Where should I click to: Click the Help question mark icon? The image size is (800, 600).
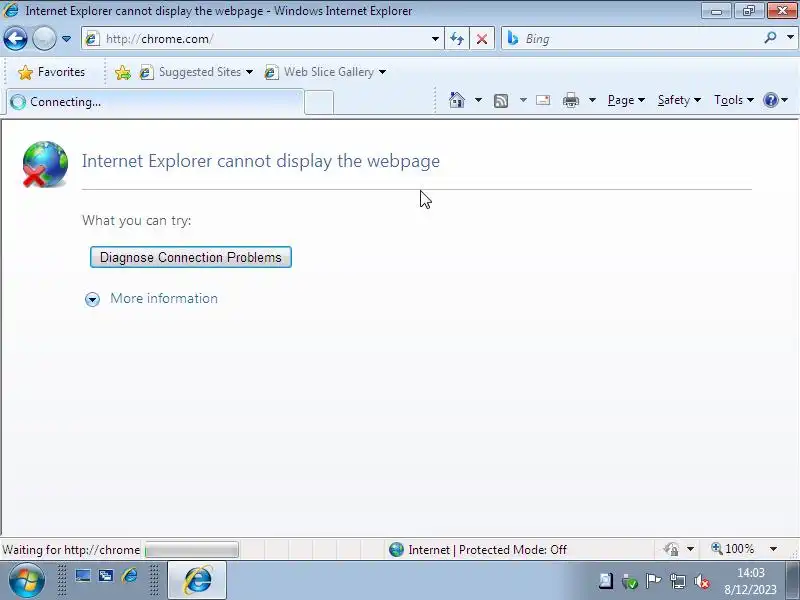[x=770, y=100]
